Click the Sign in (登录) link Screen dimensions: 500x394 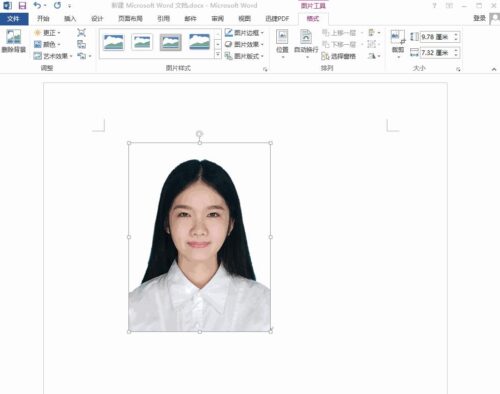[x=480, y=18]
